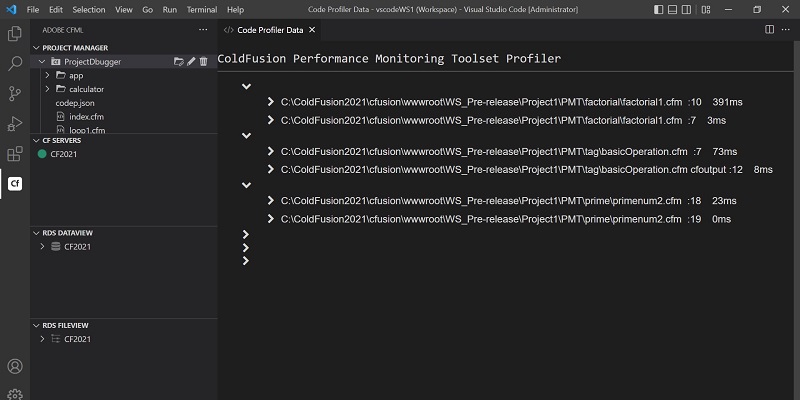This screenshot has width=800, height=400.
Task: Open the Selection menu
Action: (89, 9)
